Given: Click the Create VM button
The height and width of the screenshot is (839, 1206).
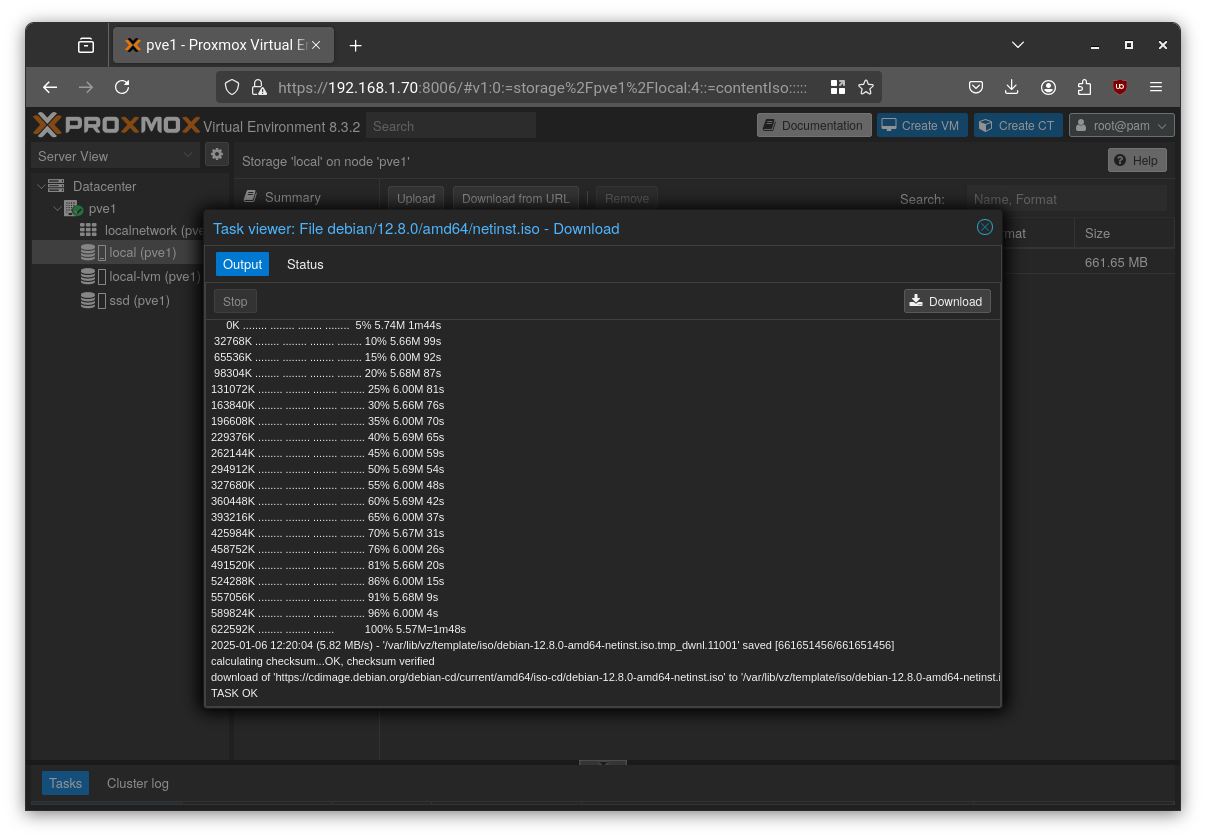Looking at the screenshot, I should point(921,125).
